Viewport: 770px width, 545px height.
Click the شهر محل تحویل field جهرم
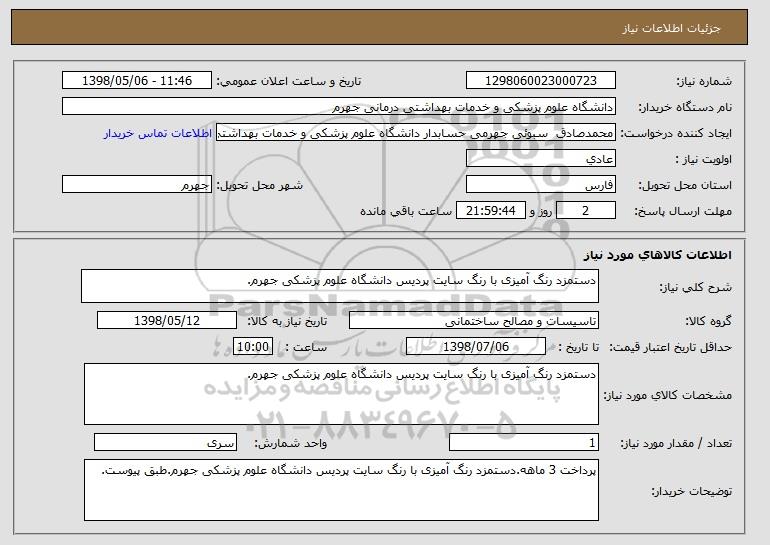coord(137,185)
